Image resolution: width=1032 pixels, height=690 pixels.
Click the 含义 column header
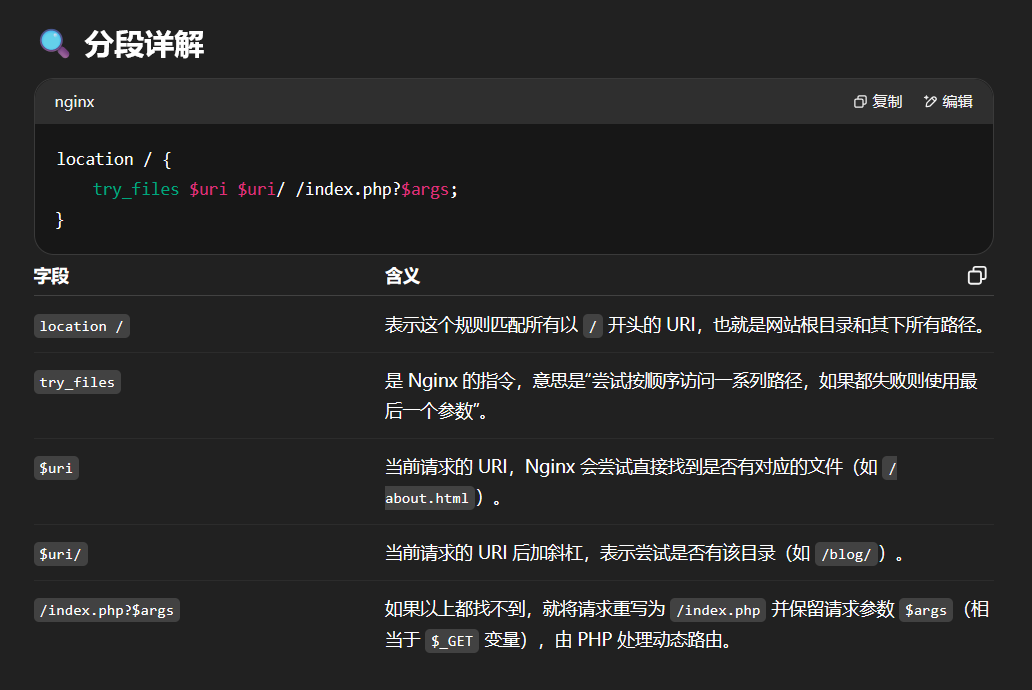tap(402, 276)
